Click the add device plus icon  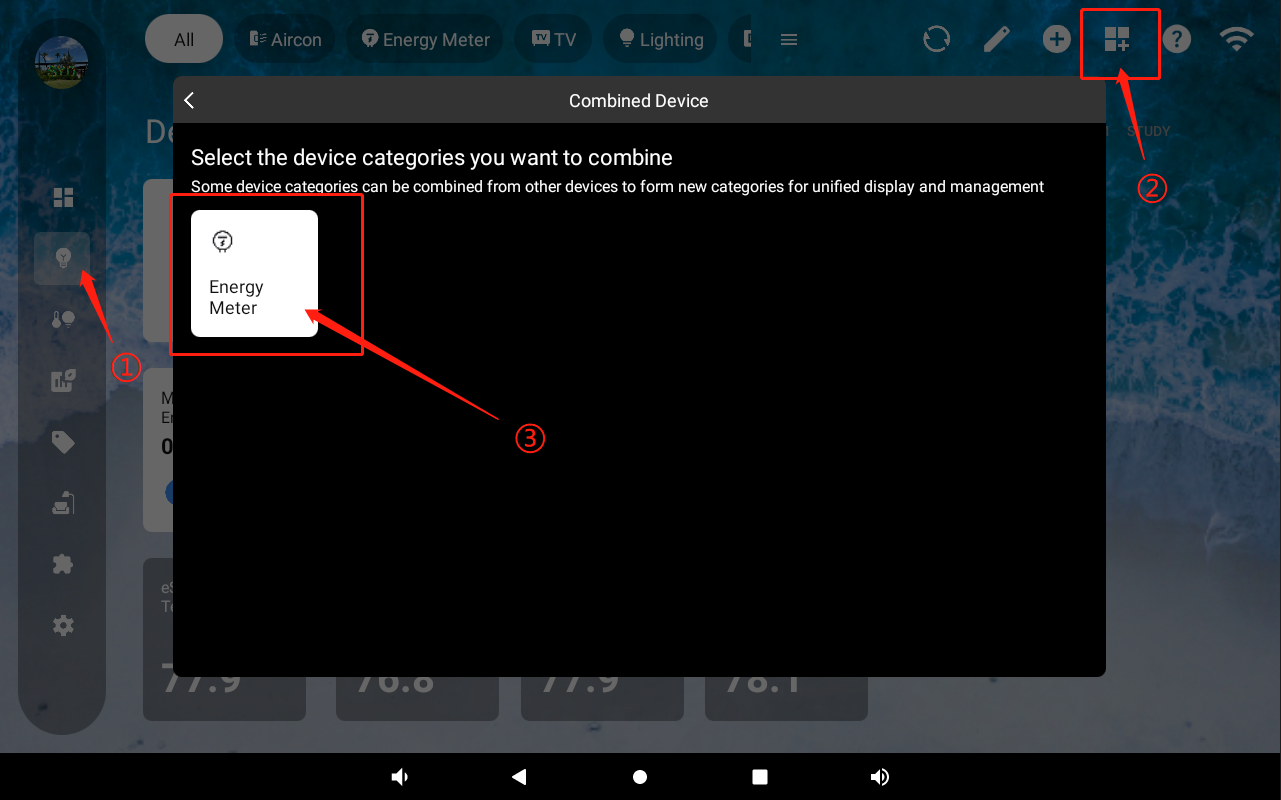coord(1056,40)
